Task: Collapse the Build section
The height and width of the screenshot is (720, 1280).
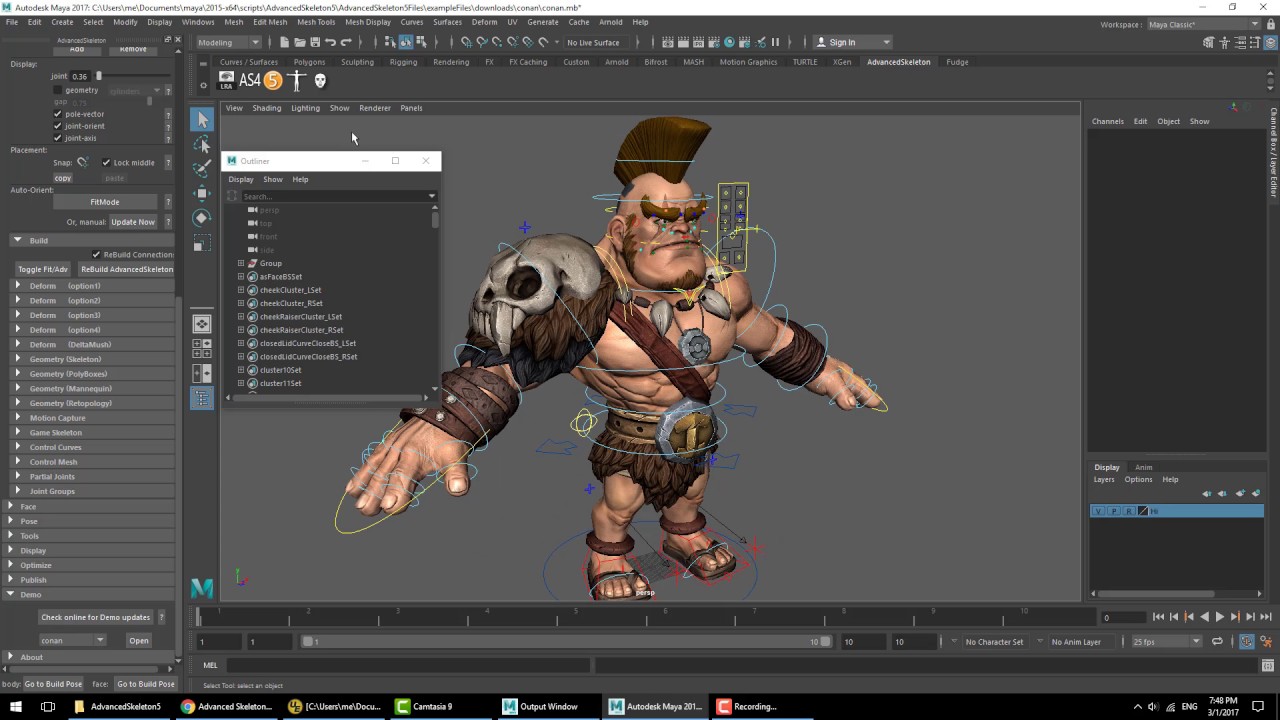Action: 17,240
